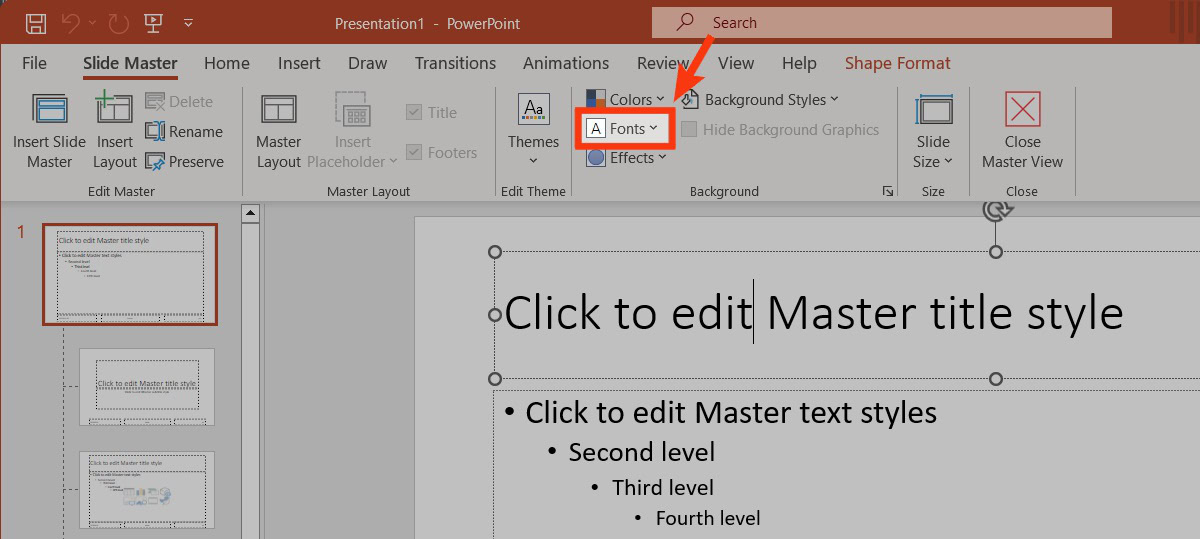The height and width of the screenshot is (539, 1200).
Task: Switch to the Transitions tab
Action: pyautogui.click(x=455, y=63)
